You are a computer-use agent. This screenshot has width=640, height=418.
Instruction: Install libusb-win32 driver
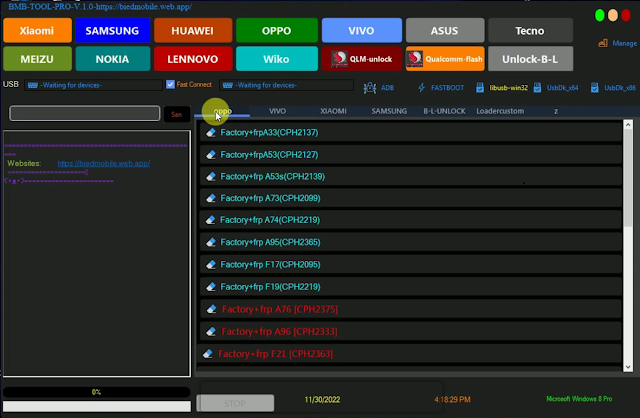(x=502, y=88)
